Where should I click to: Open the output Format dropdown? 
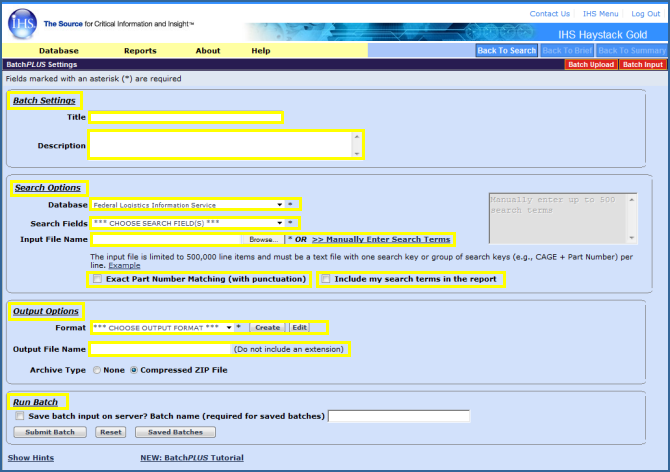[163, 328]
